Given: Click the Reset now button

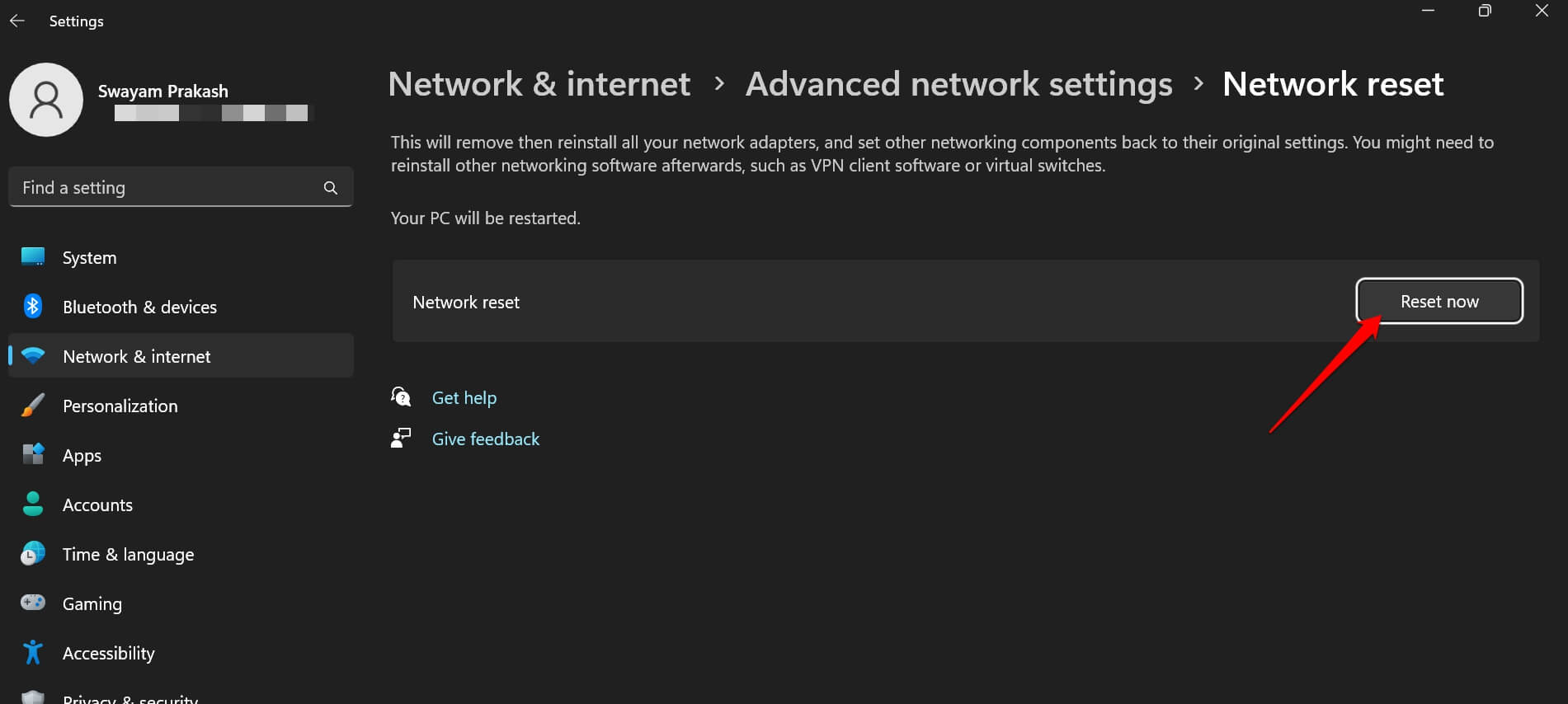Looking at the screenshot, I should pos(1439,302).
